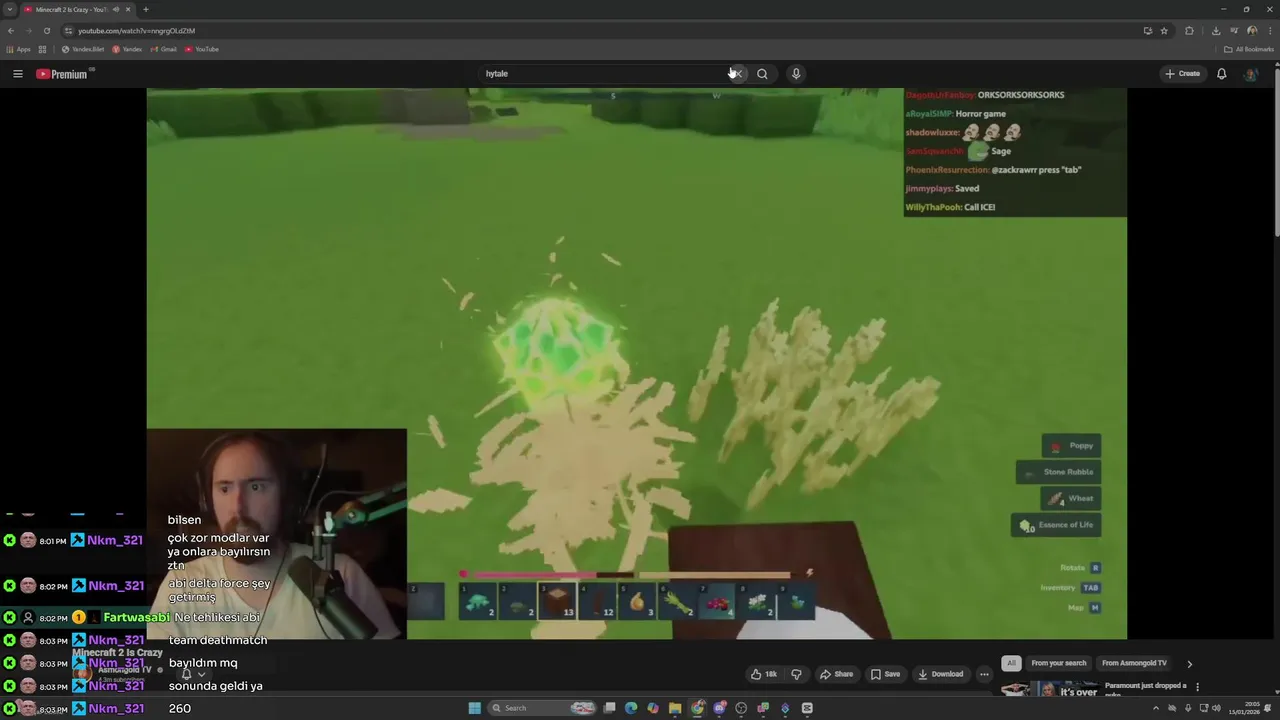This screenshot has height=720, width=1280.
Task: Open the Create video button
Action: pos(1182,73)
